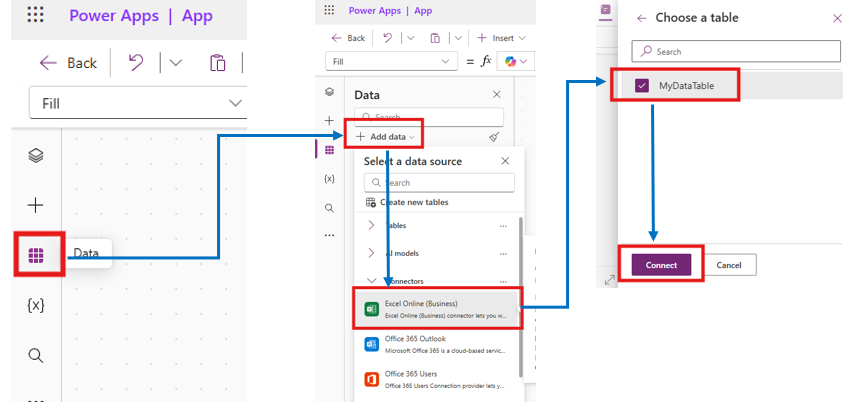Expand the paste options chevron in middle screenshot

click(459, 38)
